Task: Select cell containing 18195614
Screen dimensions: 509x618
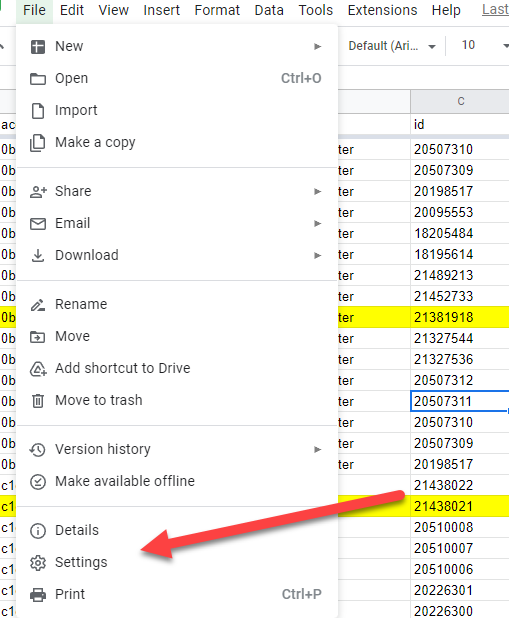Action: (x=460, y=254)
